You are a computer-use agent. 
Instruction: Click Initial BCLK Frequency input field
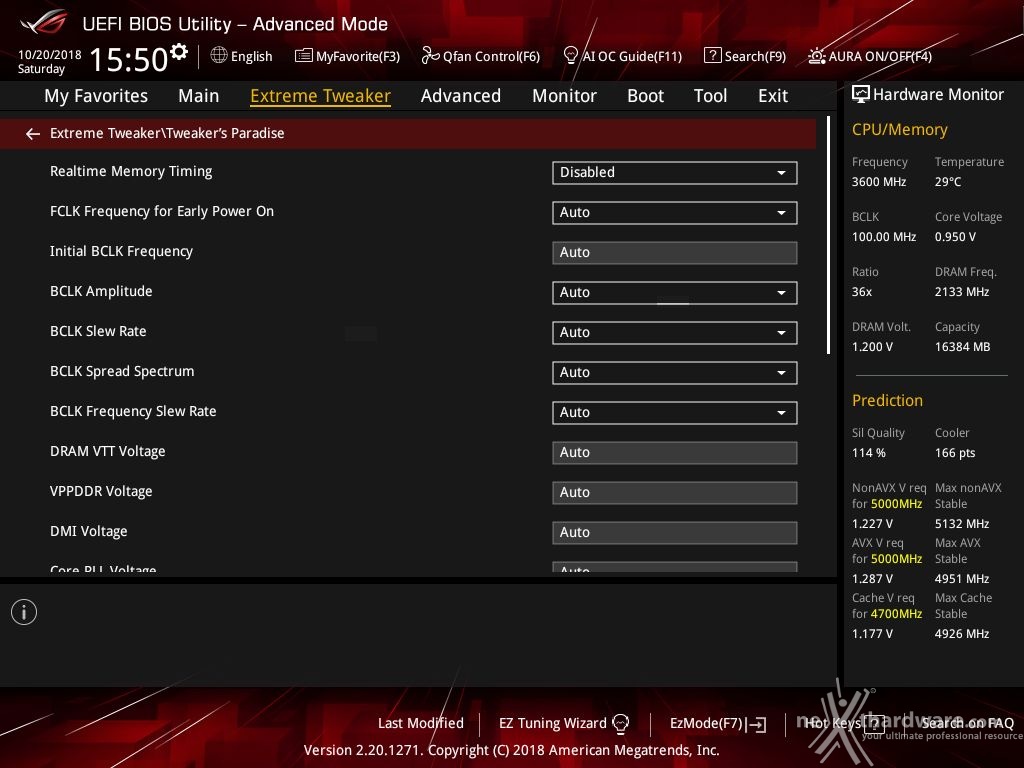pos(675,253)
